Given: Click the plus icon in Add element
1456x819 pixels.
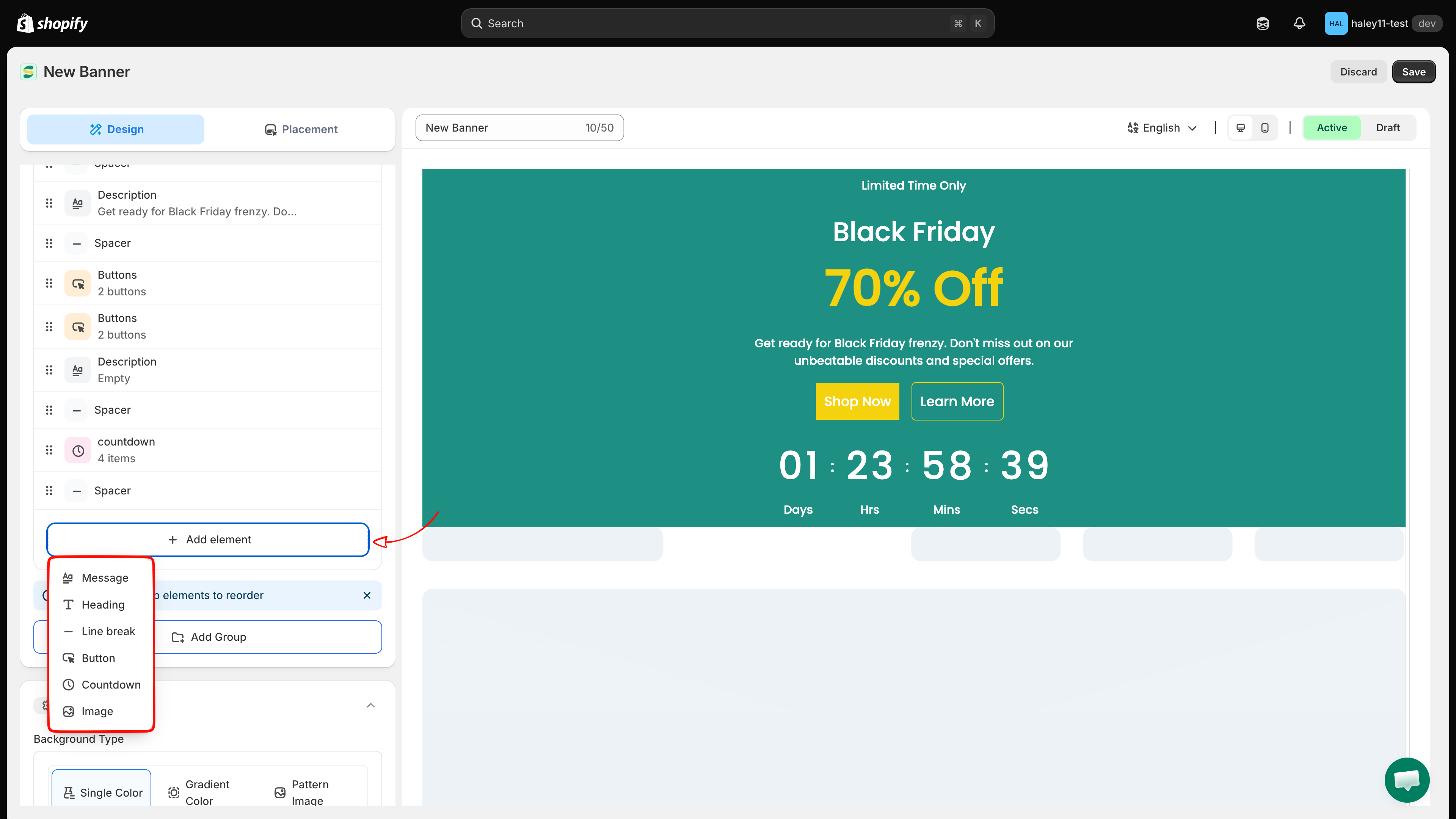Looking at the screenshot, I should (x=173, y=540).
